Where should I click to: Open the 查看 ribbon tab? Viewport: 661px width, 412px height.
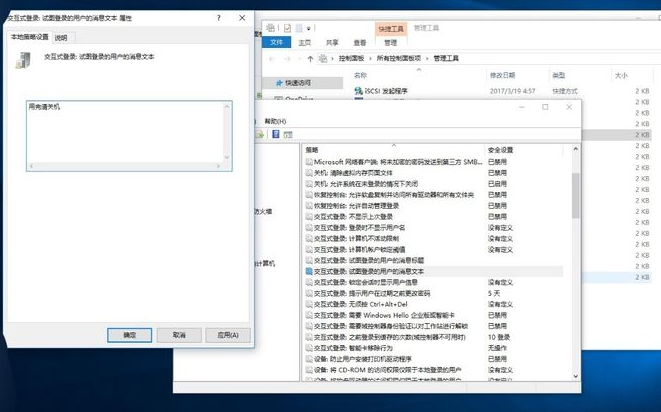pos(359,43)
